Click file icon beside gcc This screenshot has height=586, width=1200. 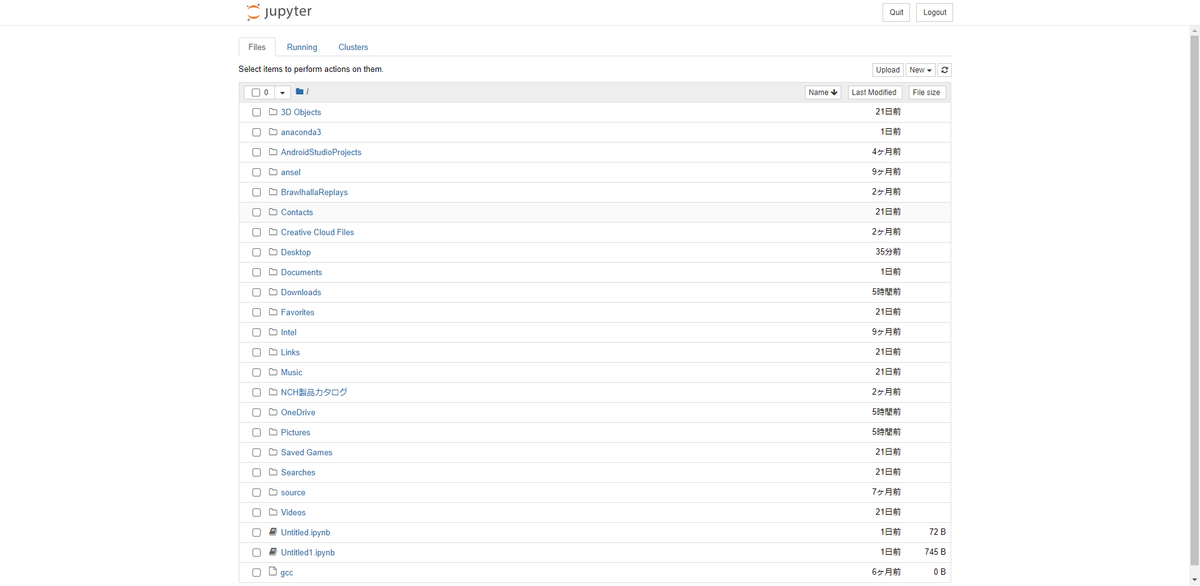[x=273, y=572]
